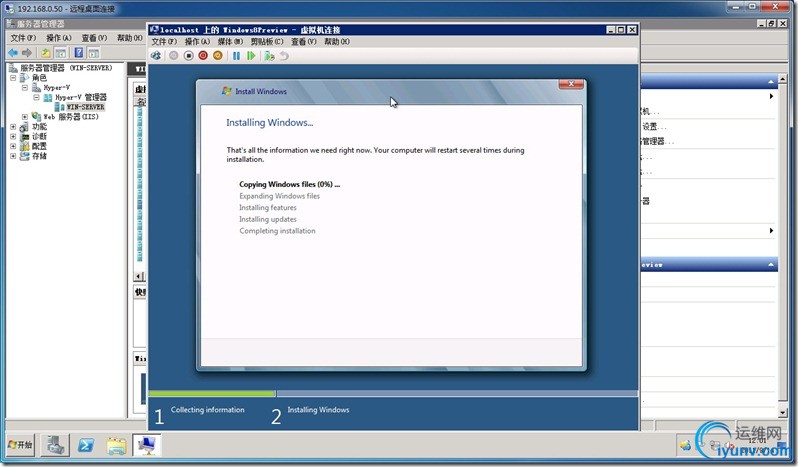This screenshot has width=798, height=467.
Task: Select 服务器管理器 (WIN-SERVER) root node
Action: click(x=66, y=68)
